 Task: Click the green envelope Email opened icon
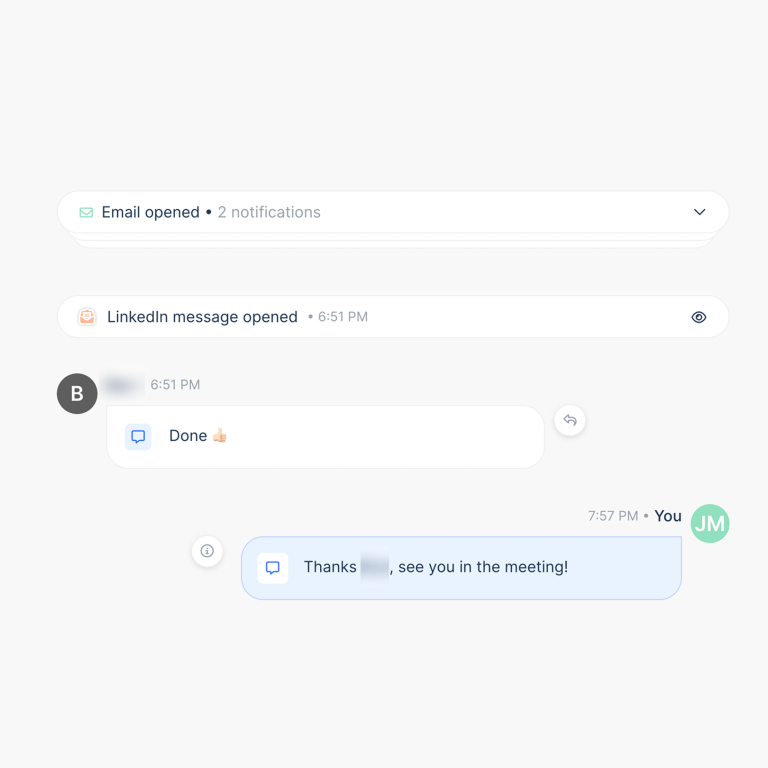click(86, 213)
